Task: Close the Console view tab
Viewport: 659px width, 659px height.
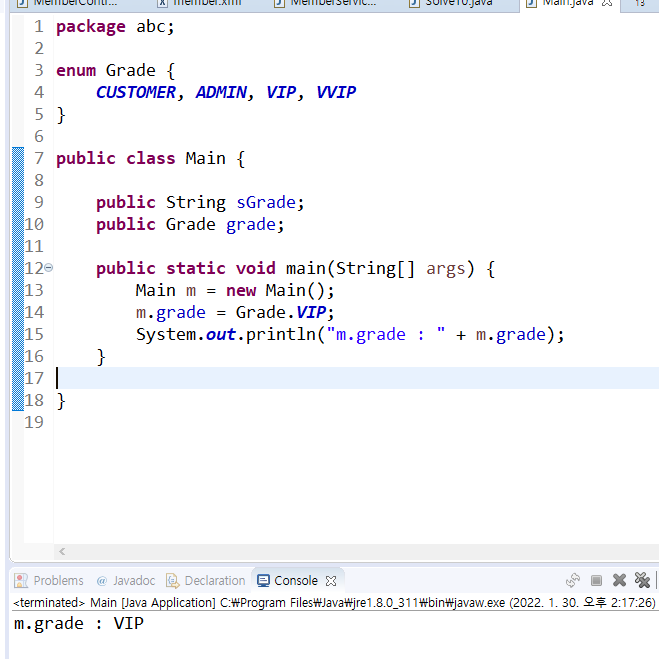Action: (331, 581)
